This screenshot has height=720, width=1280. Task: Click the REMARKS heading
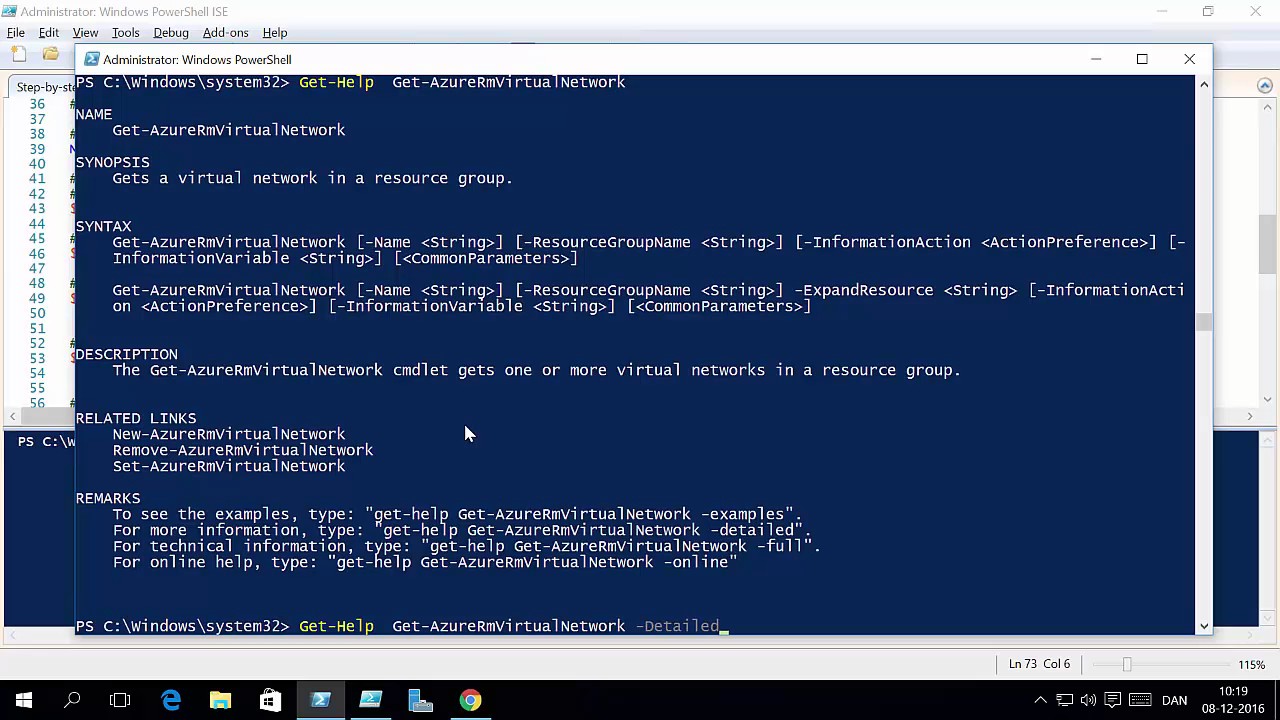(x=107, y=498)
